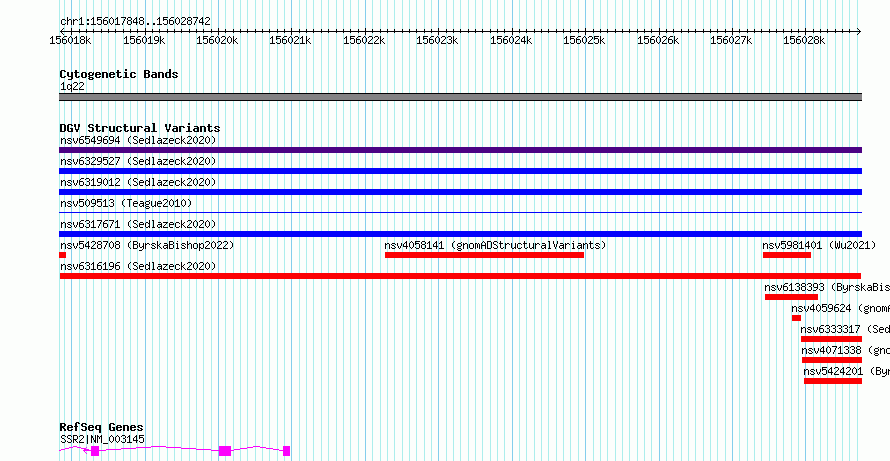Select the tiny red nsv4059624 variant bar

(796, 318)
